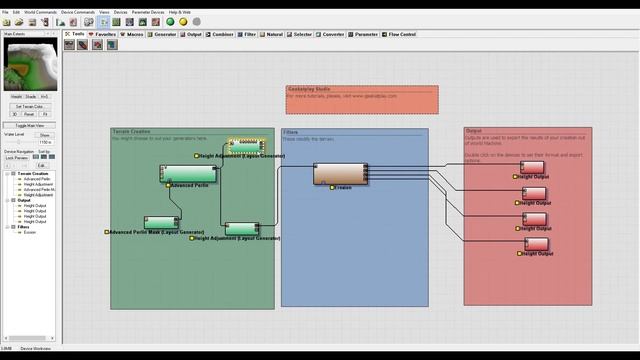Select Erosion in the device tree
Screen dimensions: 640x360
30,232
